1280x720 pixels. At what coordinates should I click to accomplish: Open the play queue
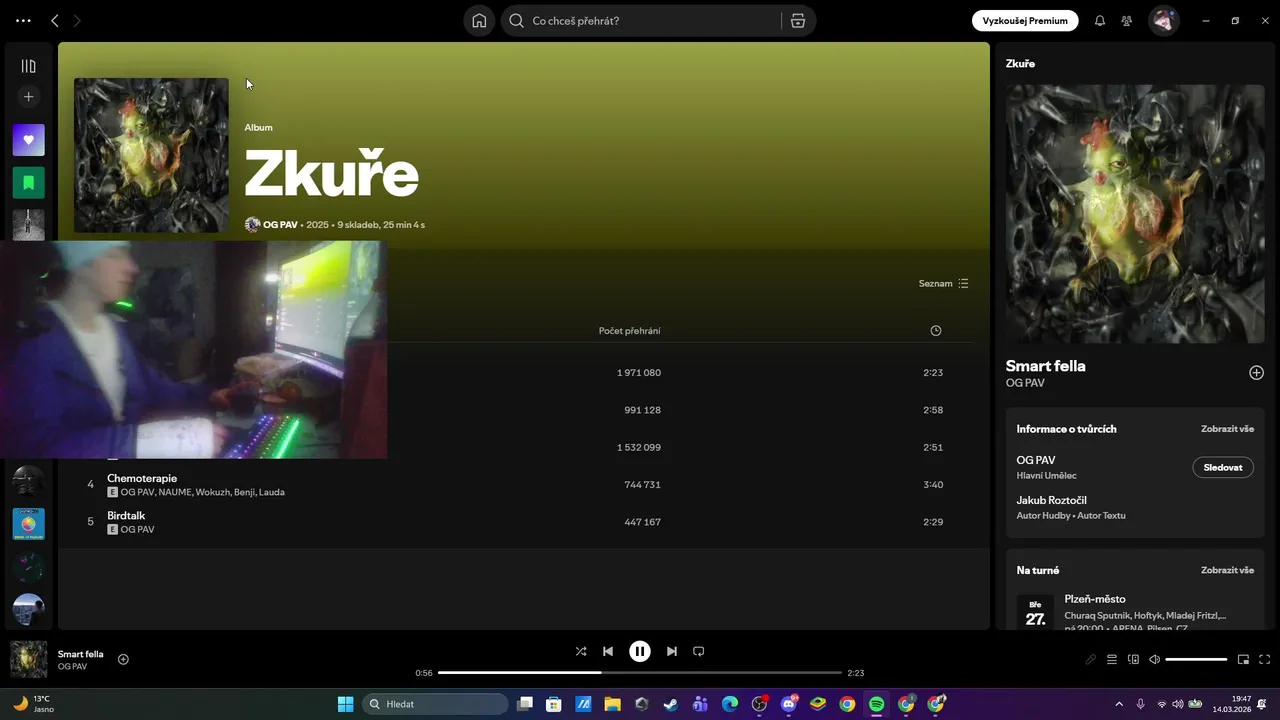1112,660
